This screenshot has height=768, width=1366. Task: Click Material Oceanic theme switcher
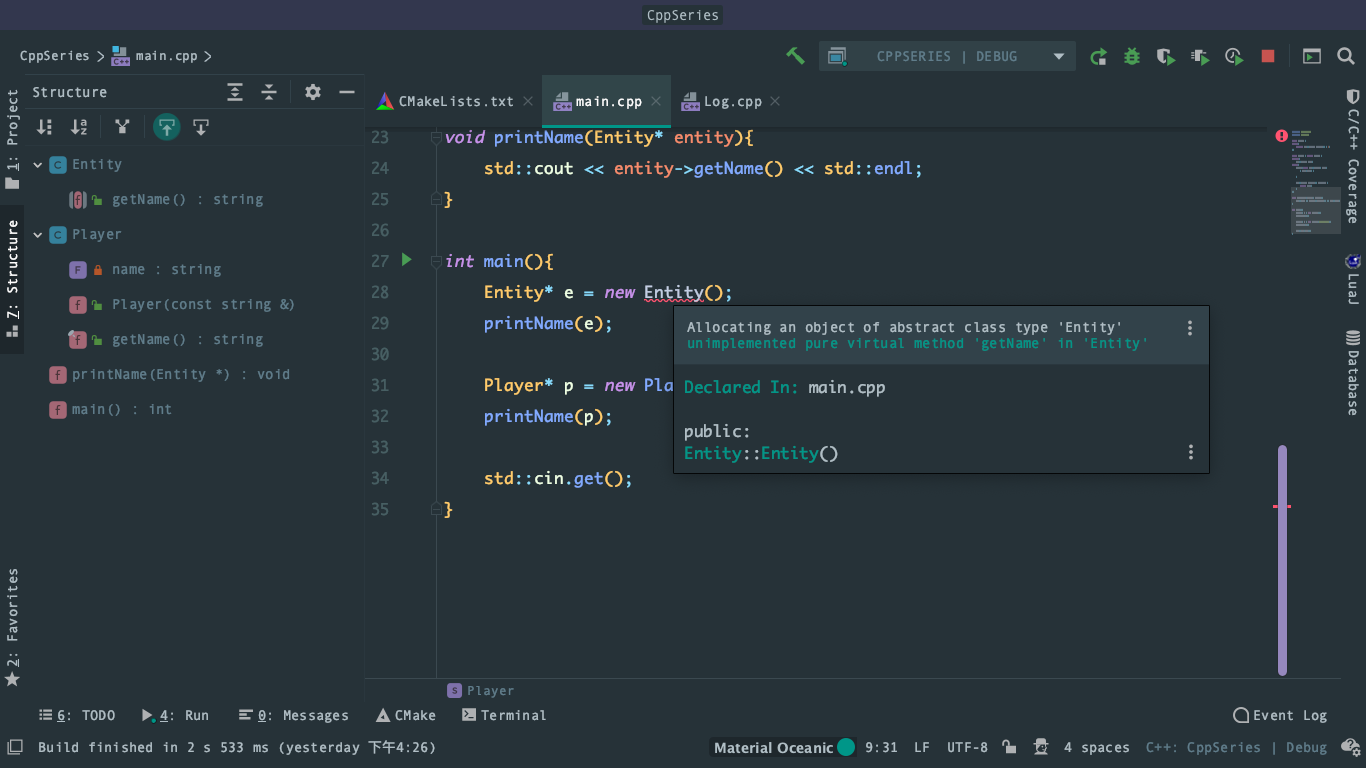click(784, 748)
